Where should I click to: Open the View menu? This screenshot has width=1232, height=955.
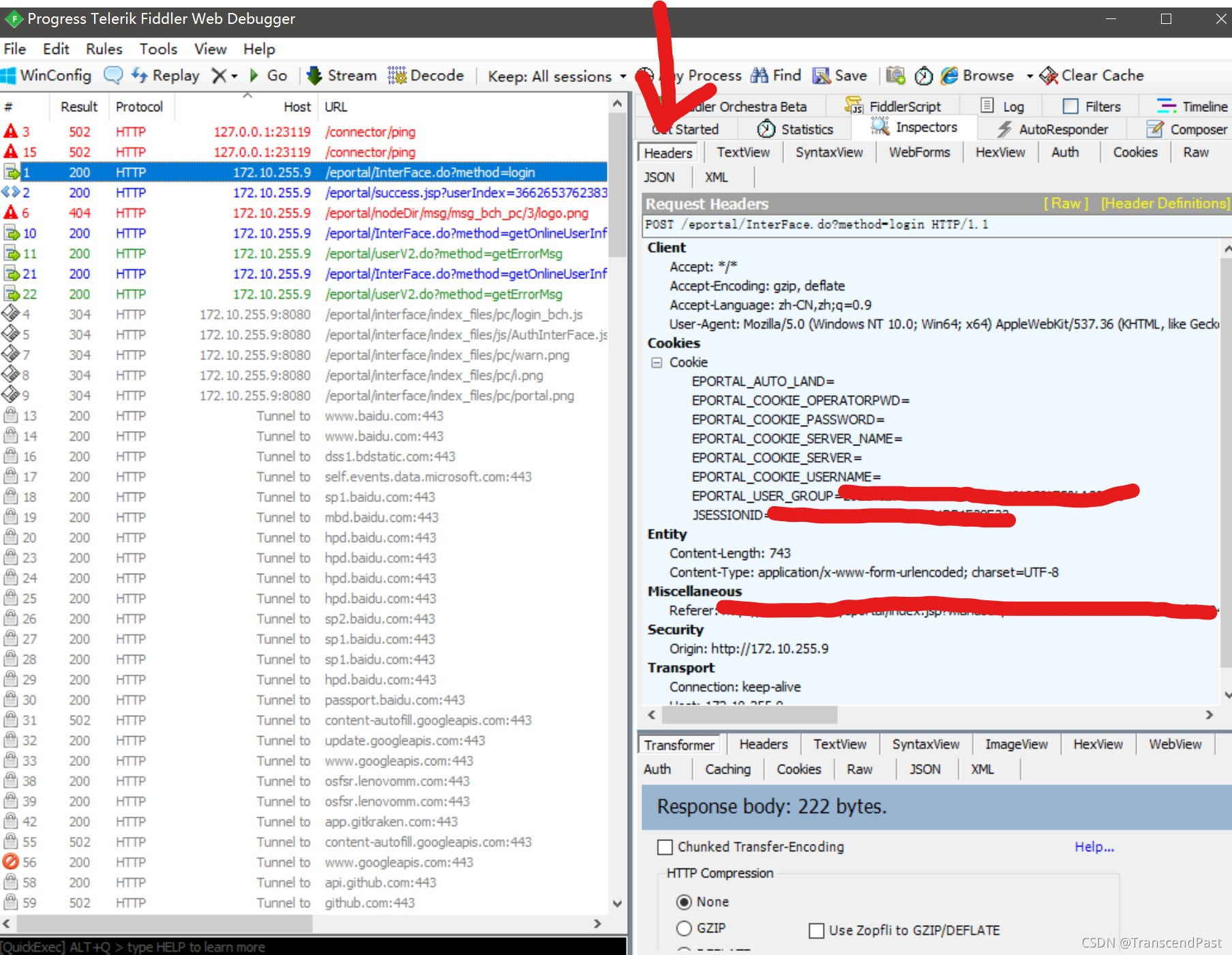[210, 49]
